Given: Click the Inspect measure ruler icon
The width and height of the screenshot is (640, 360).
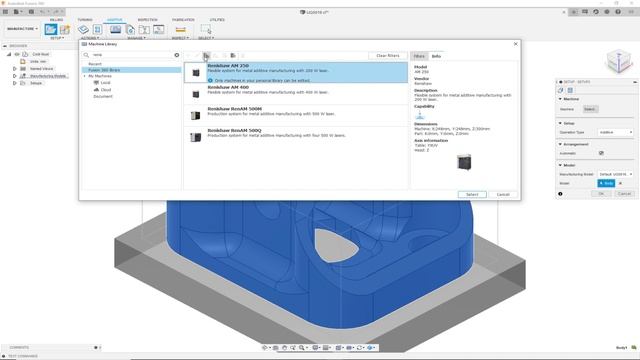Looking at the screenshot, I should tap(180, 29).
